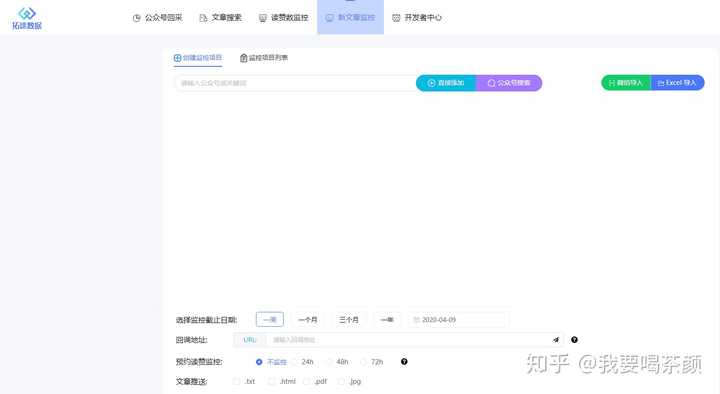Focus the 公众号 keyword input field
The image size is (720, 394).
click(x=295, y=83)
